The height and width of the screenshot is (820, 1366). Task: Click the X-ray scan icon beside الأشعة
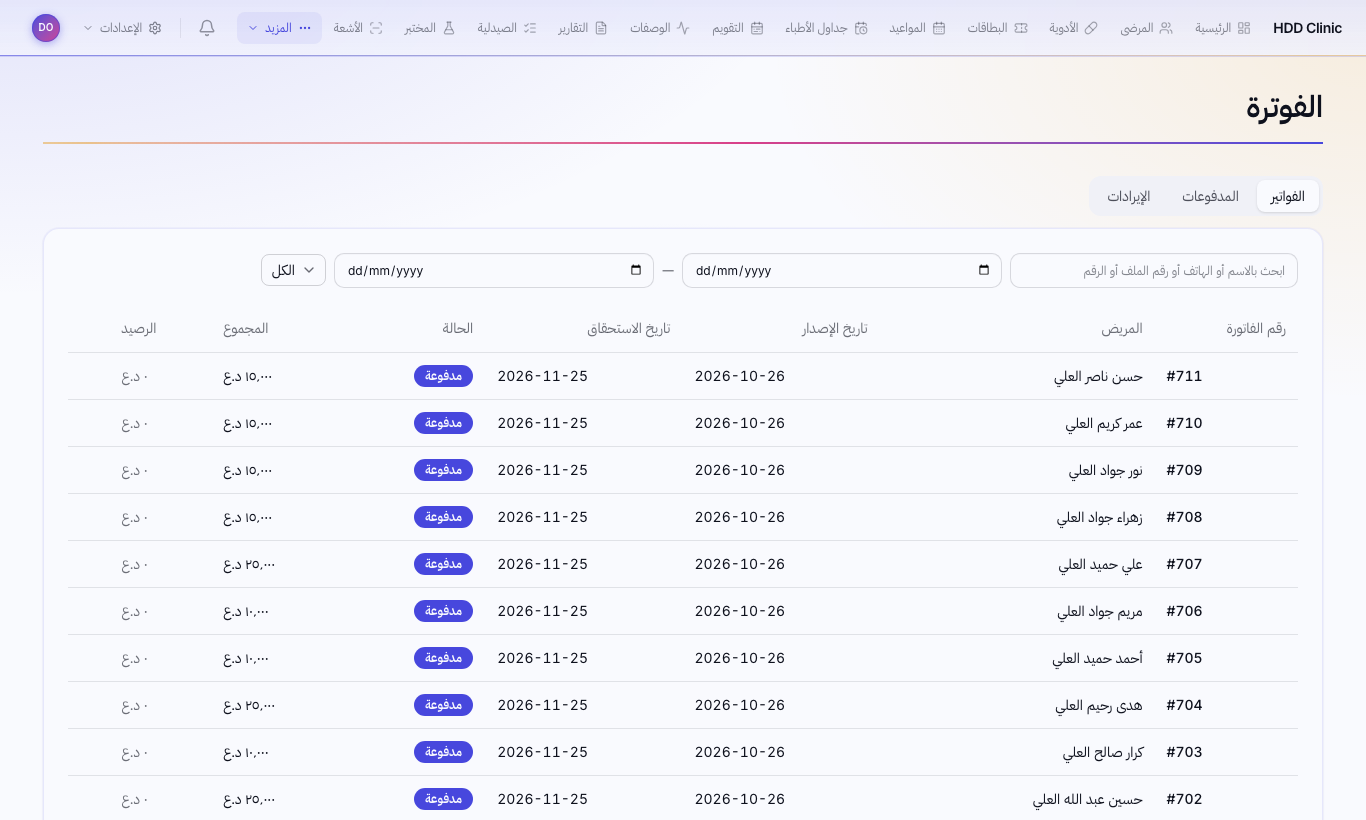click(376, 28)
